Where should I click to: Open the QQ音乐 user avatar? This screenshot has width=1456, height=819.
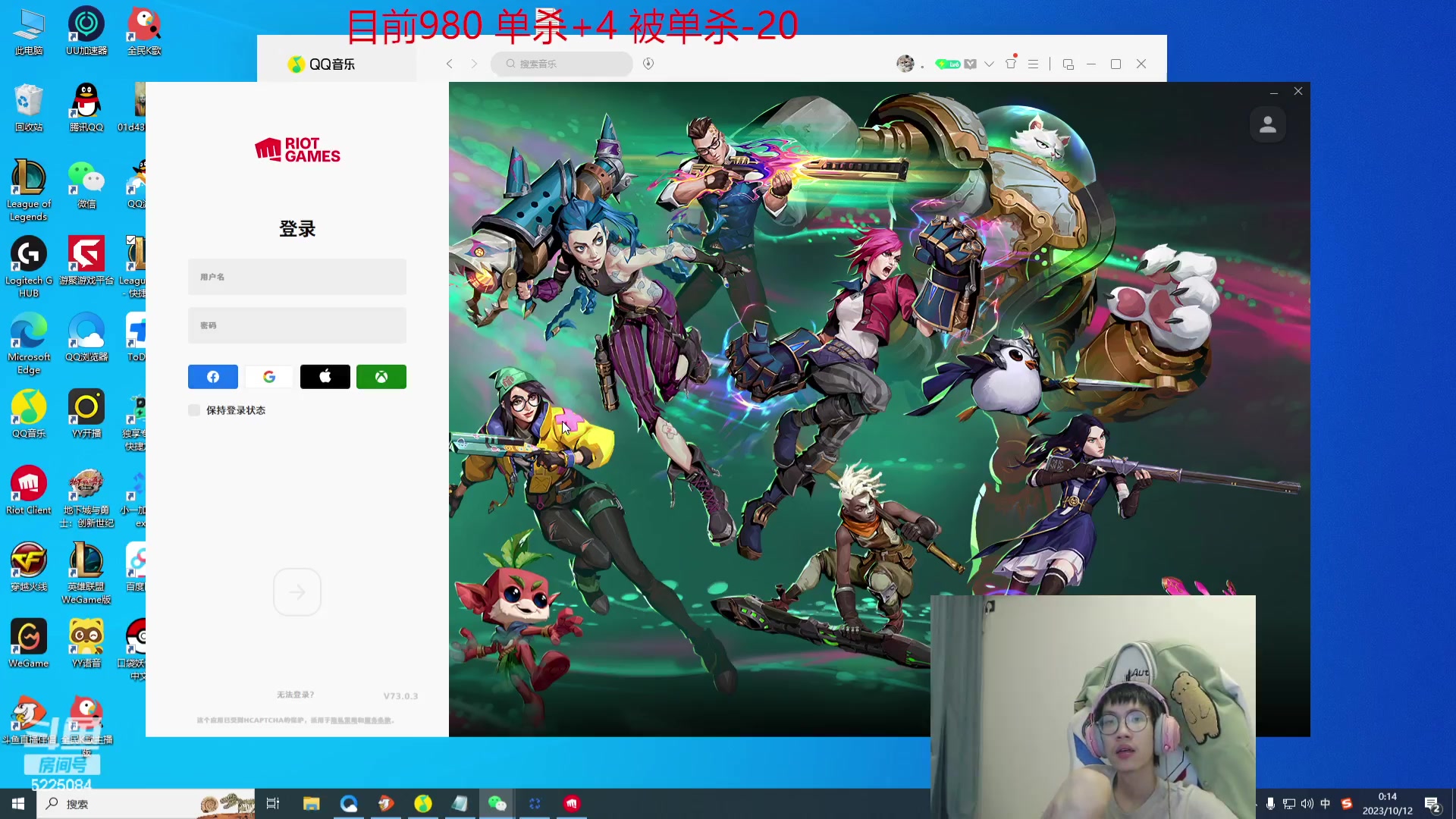click(905, 64)
